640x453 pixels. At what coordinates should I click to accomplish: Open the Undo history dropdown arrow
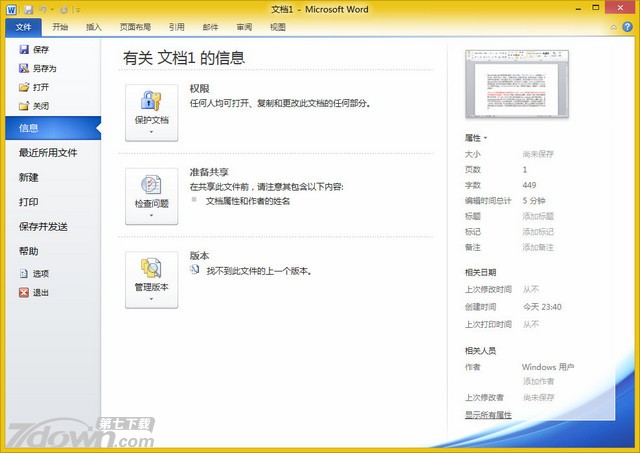point(52,10)
